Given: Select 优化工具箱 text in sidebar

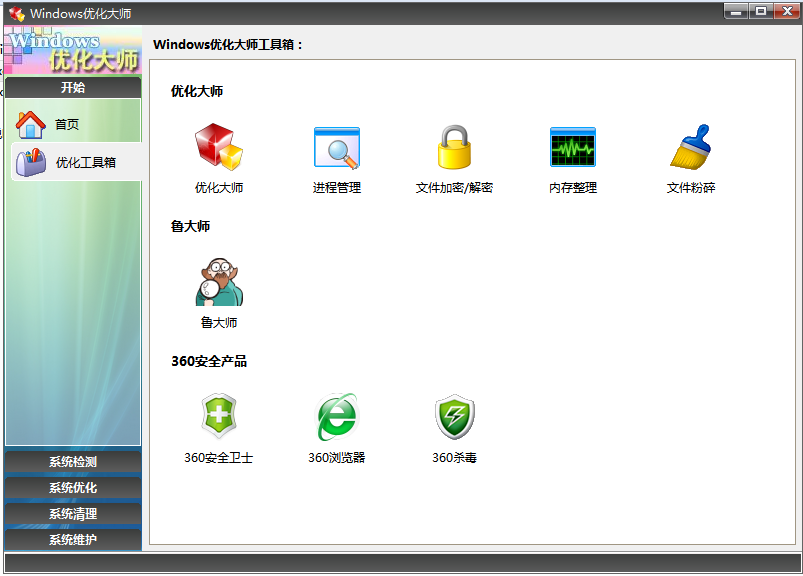Looking at the screenshot, I should [x=86, y=163].
